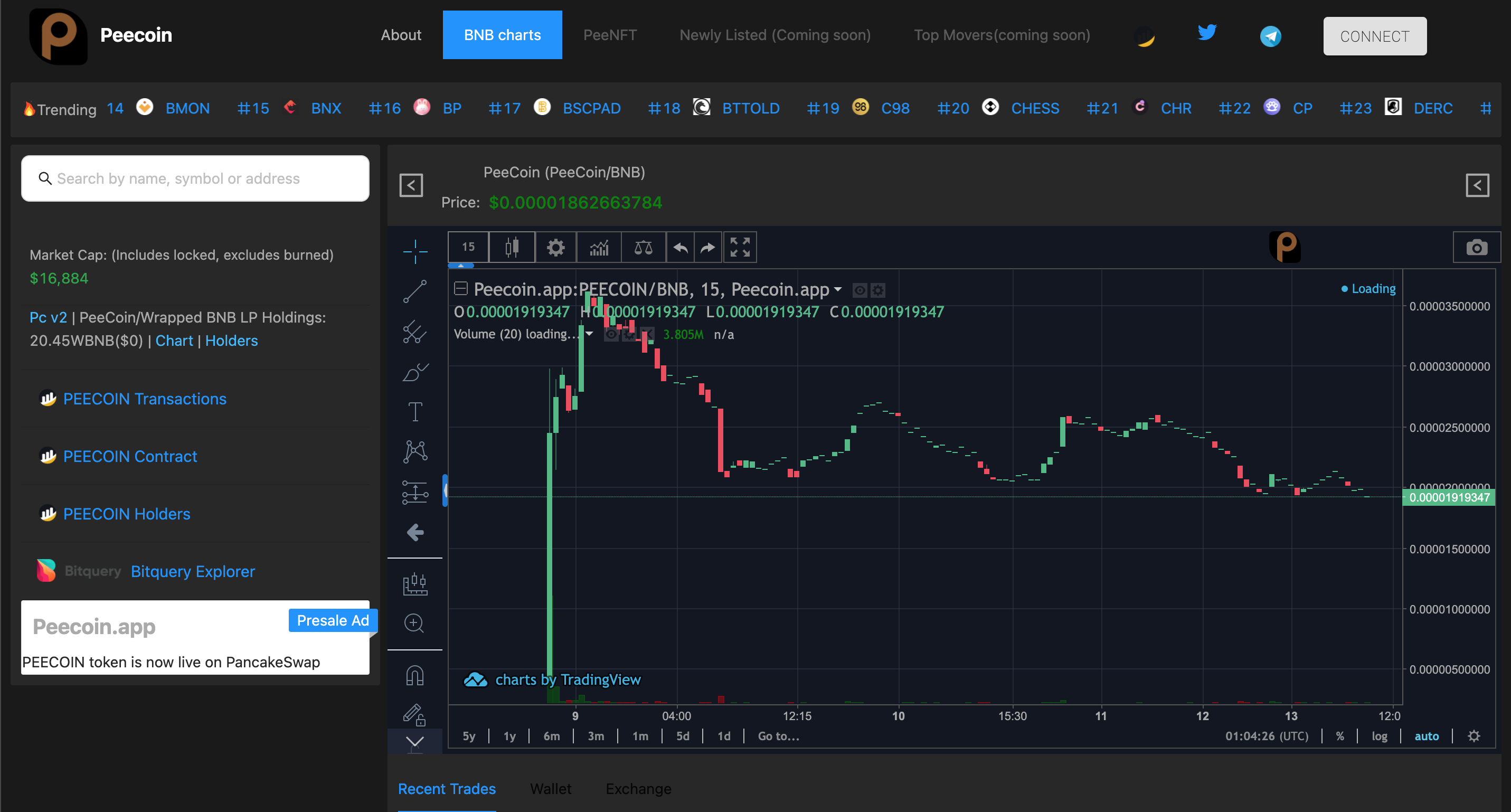Set chart range to 1m
Image resolution: width=1511 pixels, height=812 pixels.
[x=640, y=736]
